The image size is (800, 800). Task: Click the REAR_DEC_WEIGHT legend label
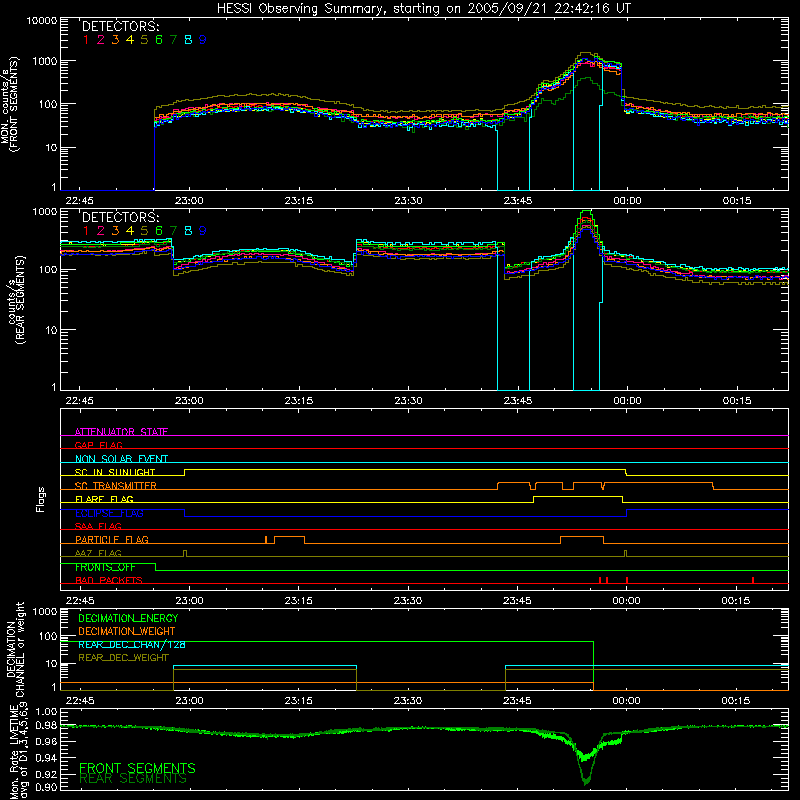[x=123, y=658]
